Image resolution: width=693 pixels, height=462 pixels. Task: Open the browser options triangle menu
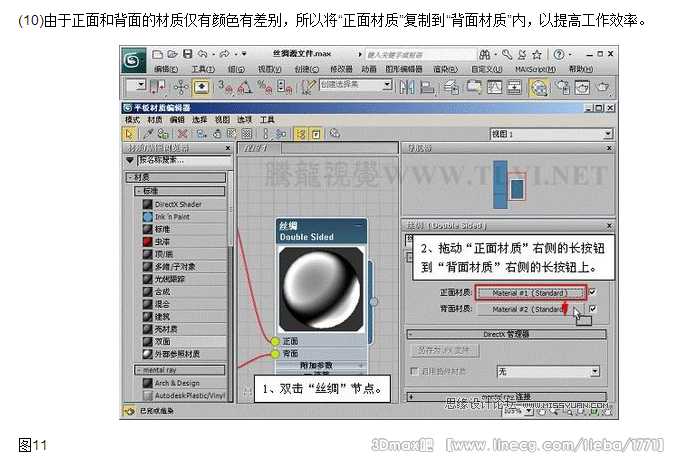(x=130, y=160)
